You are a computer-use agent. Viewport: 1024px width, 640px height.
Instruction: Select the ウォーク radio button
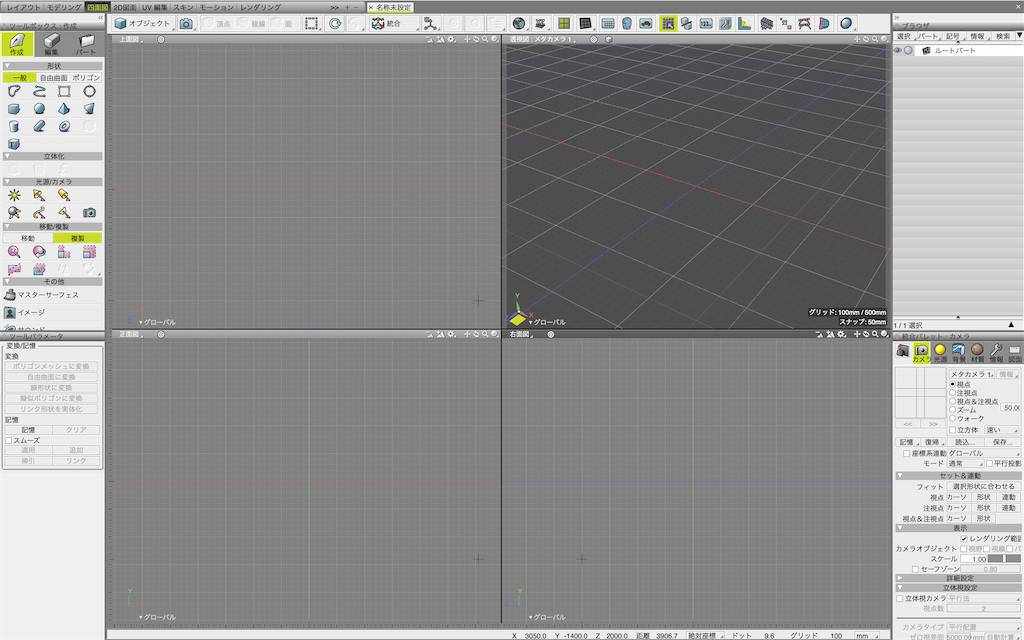(952, 419)
